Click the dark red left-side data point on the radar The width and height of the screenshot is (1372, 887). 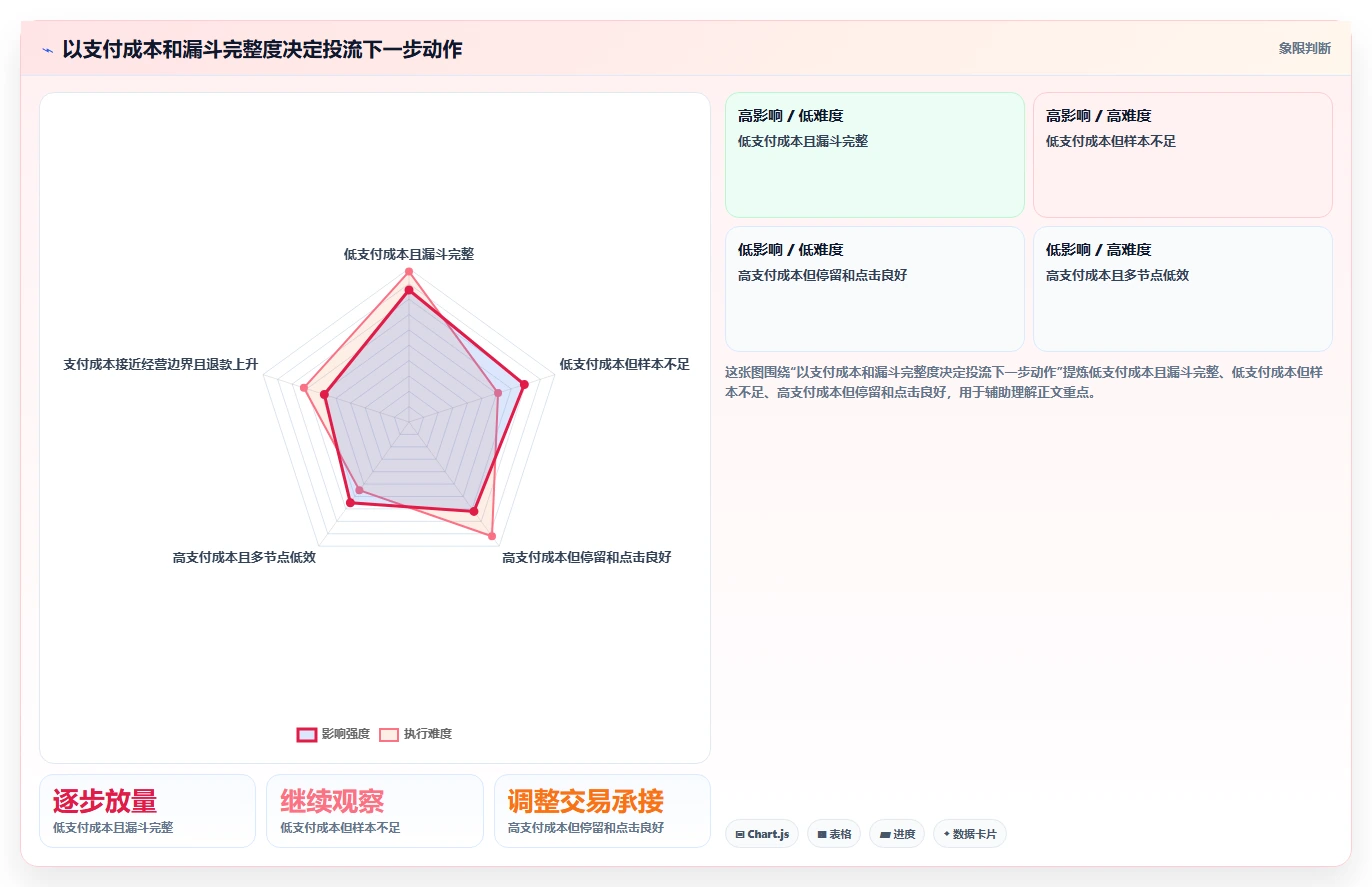(x=324, y=395)
